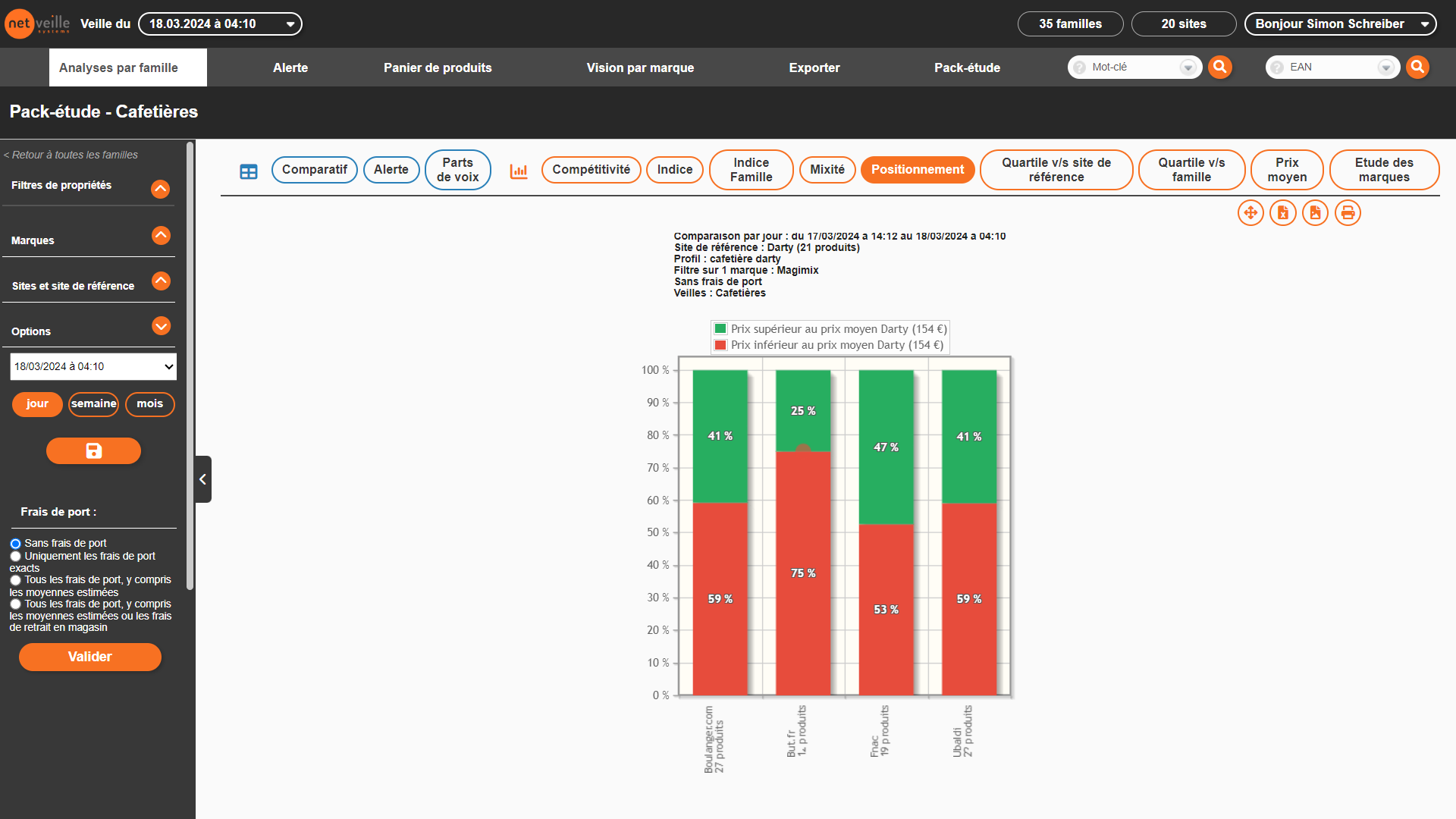Screen dimensions: 1456x819
Task: Click help icon in EAN field
Action: (x=1278, y=67)
